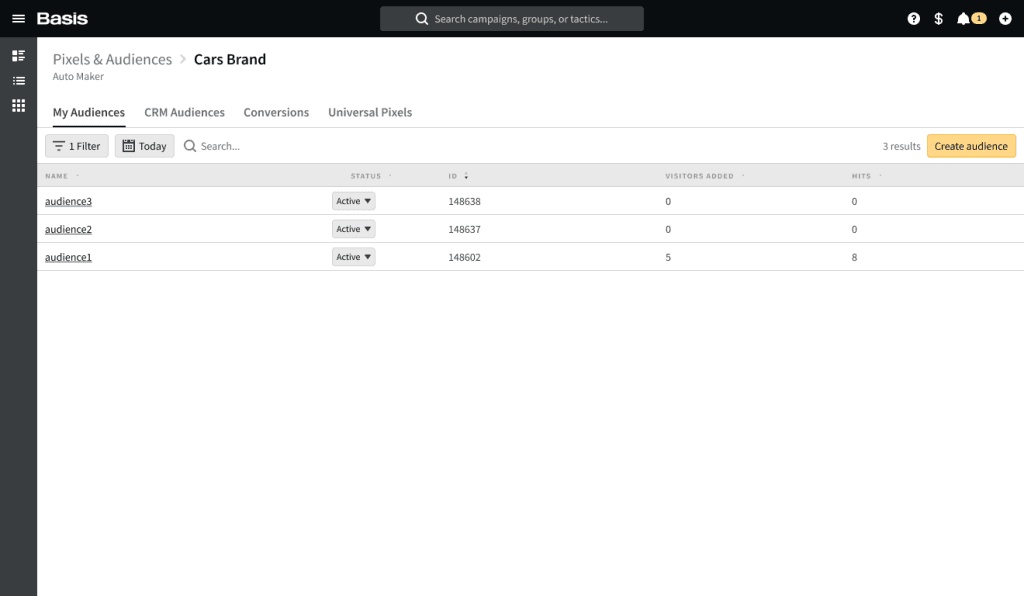The height and width of the screenshot is (596, 1024).
Task: Open the list view sidebar icon
Action: [x=18, y=80]
